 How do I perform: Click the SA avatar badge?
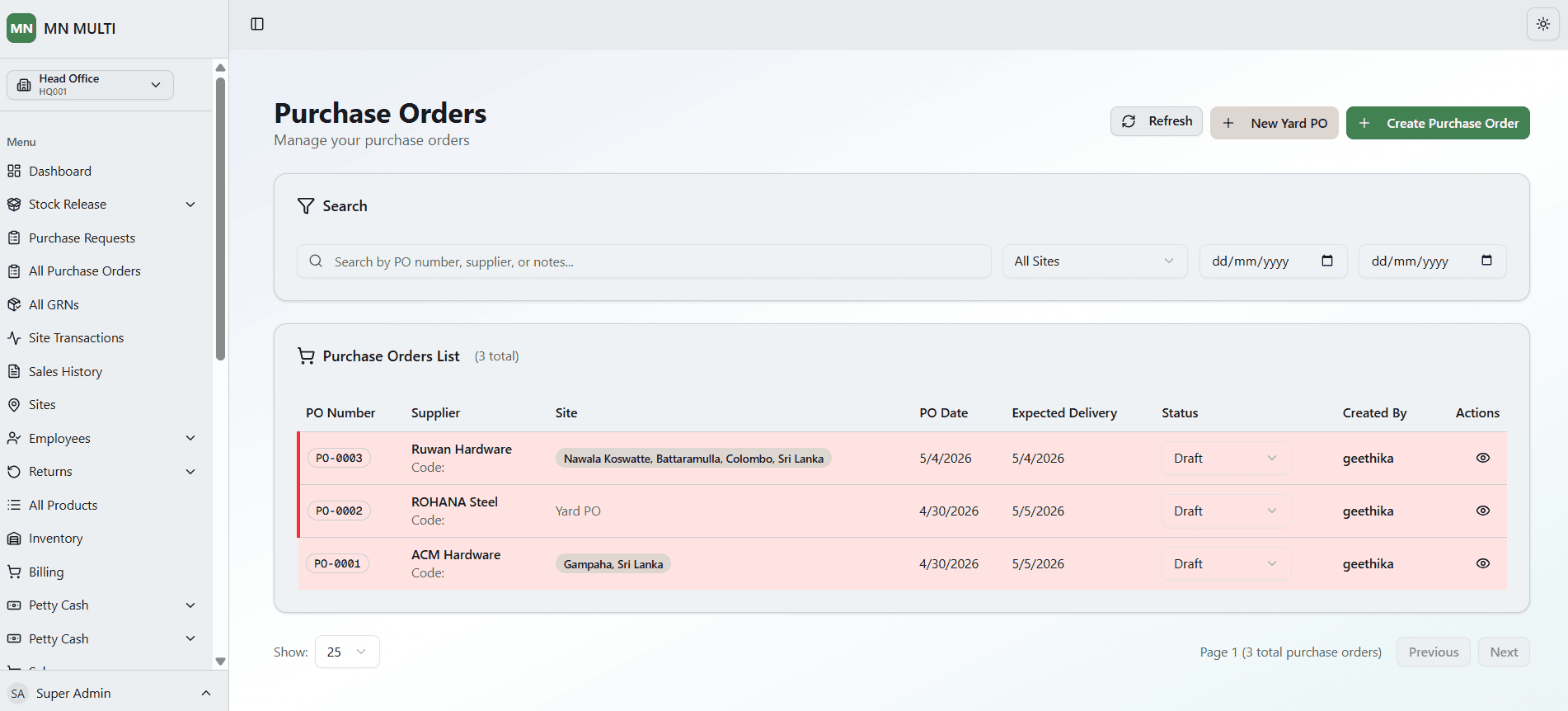(18, 694)
